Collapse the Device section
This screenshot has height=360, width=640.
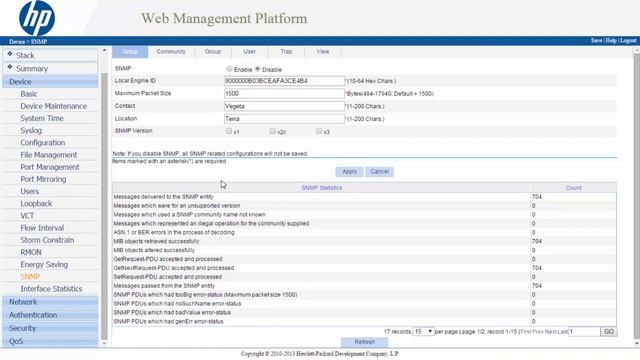click(50, 82)
